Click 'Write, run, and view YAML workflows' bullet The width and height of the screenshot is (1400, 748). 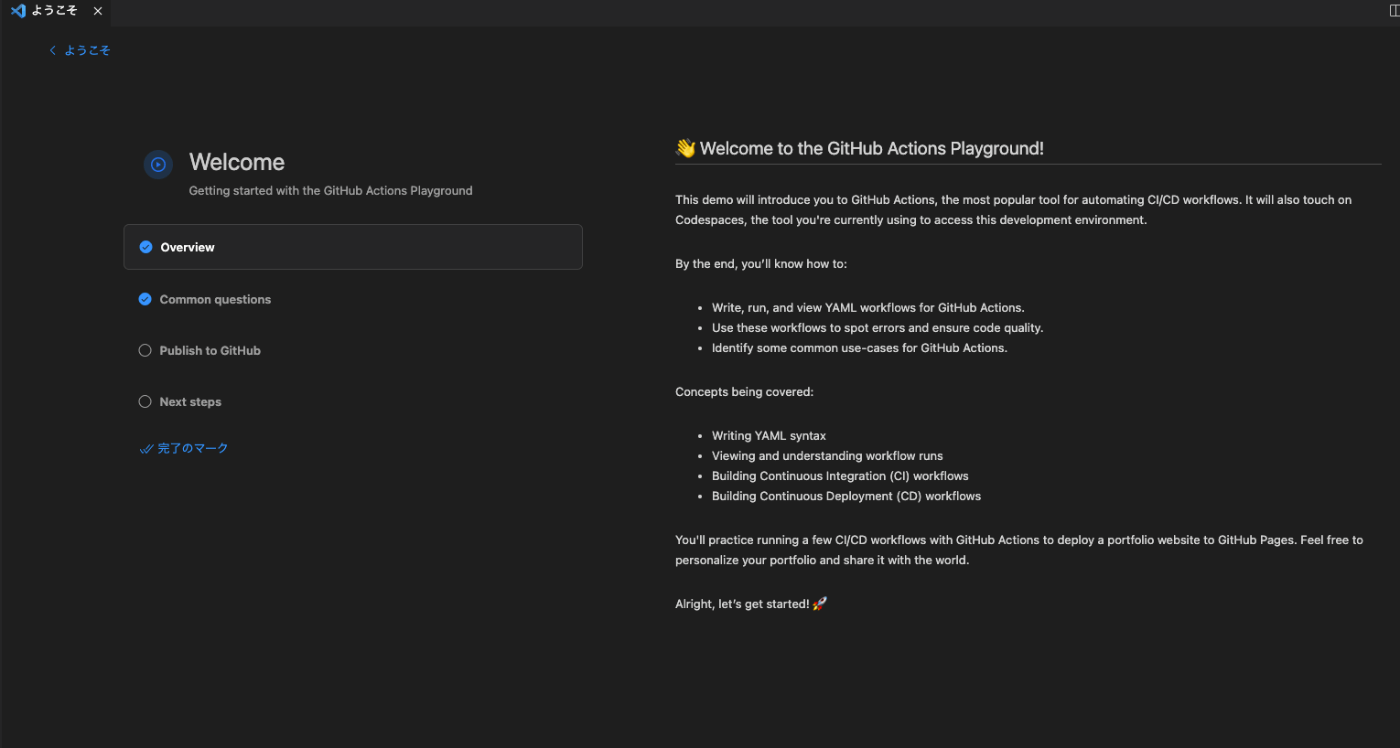868,308
